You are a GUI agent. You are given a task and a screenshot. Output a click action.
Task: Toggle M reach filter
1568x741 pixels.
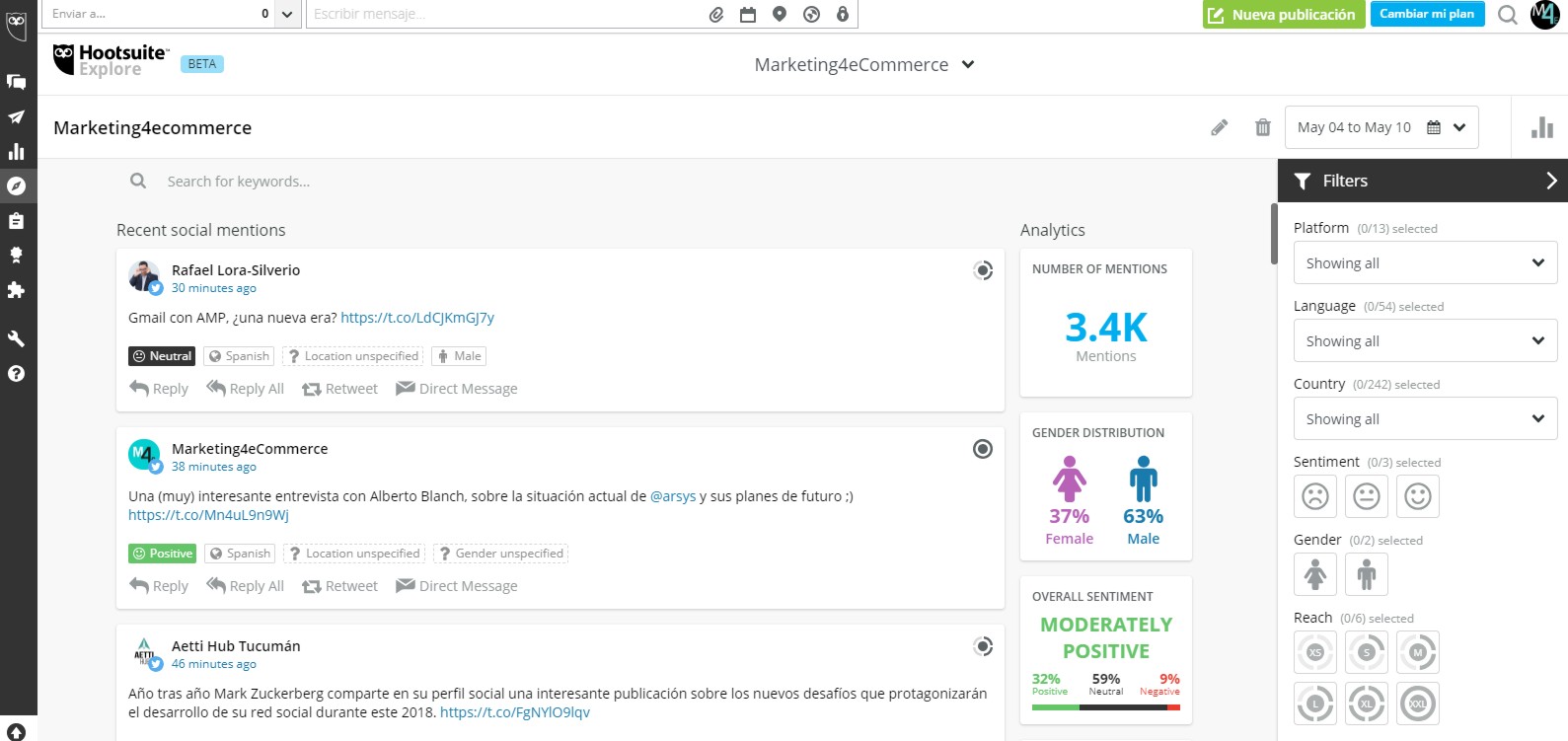1418,652
